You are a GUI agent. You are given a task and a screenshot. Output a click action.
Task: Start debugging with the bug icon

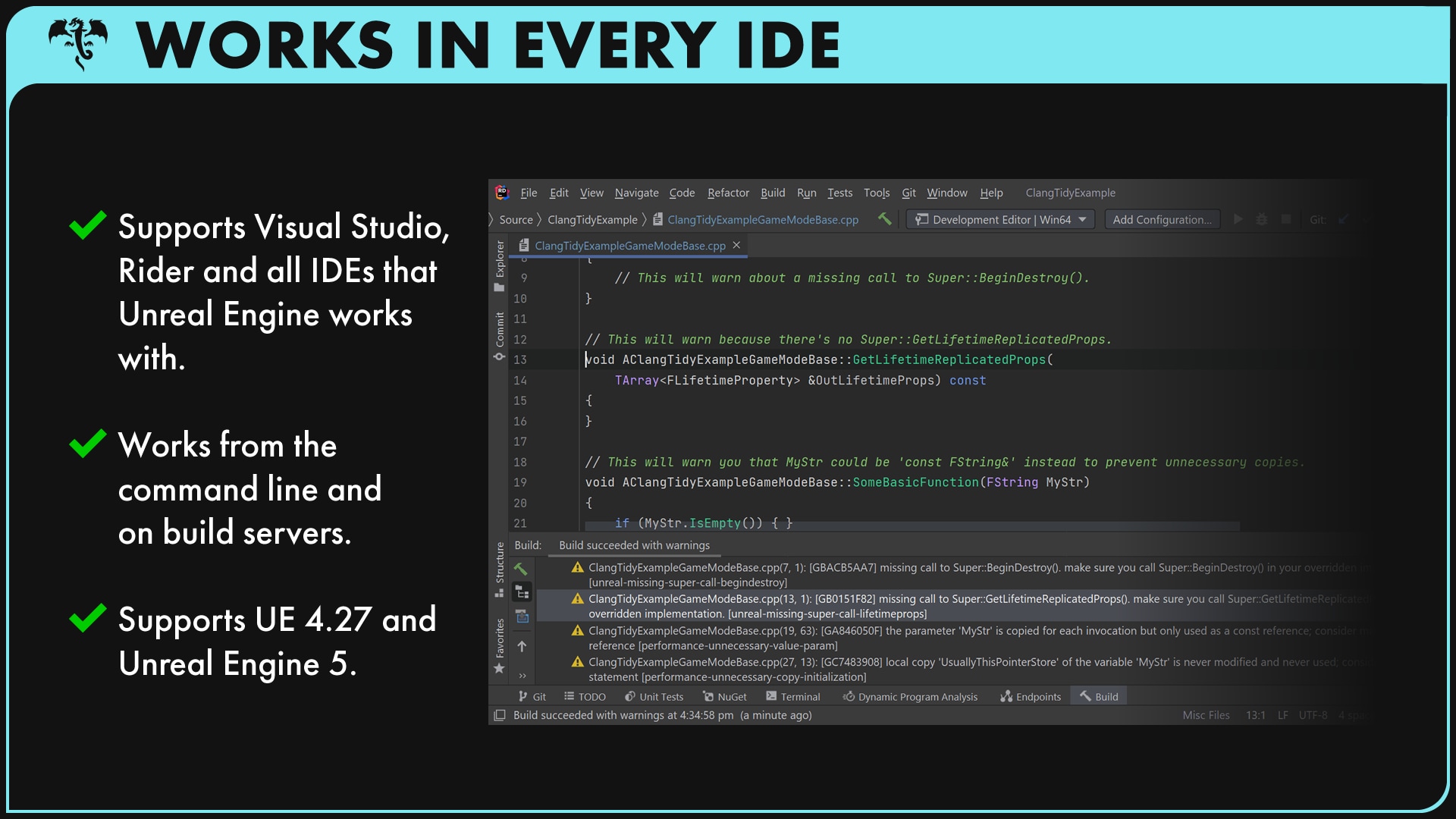tap(1262, 219)
